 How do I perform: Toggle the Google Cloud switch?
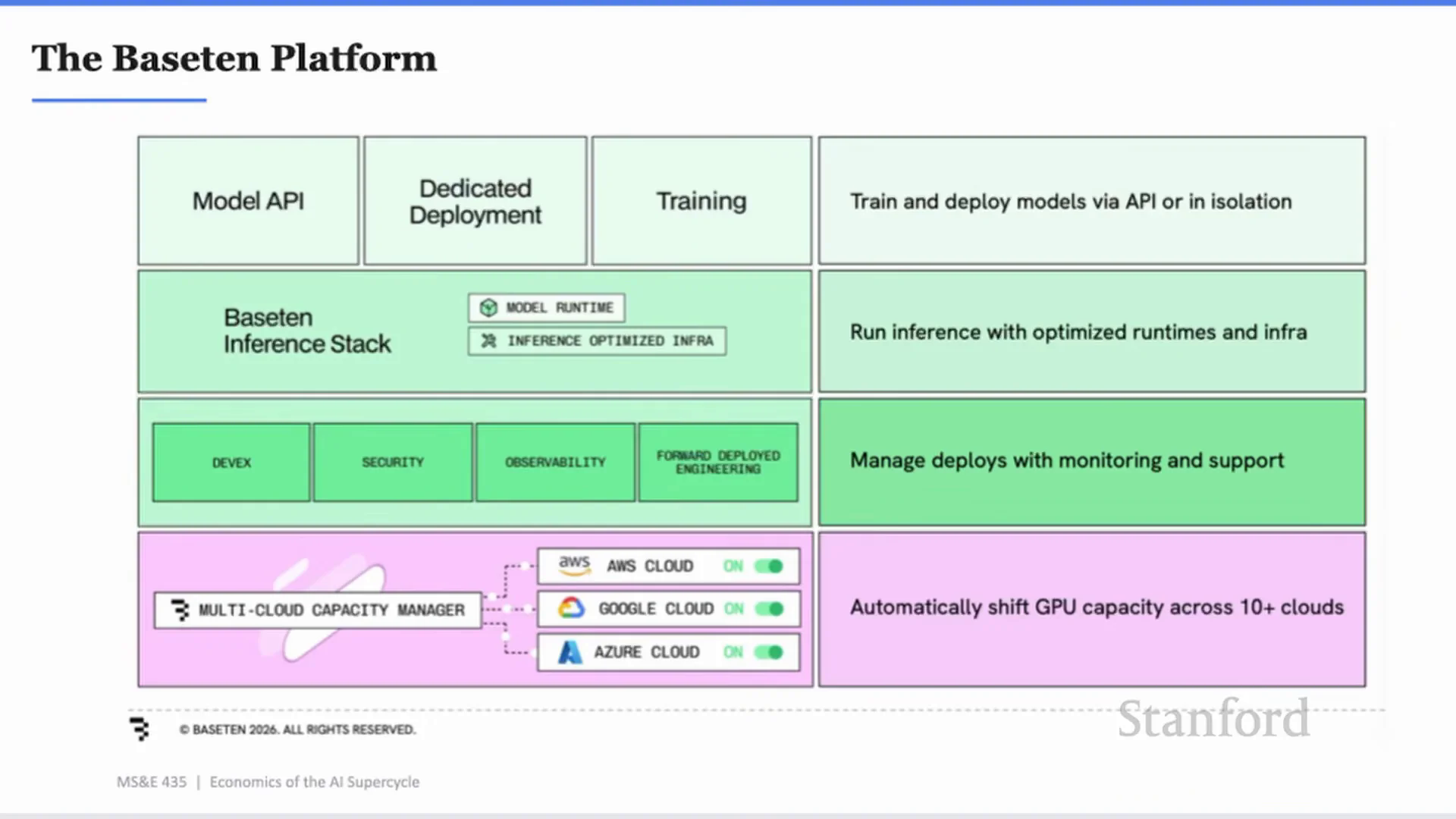coord(769,608)
